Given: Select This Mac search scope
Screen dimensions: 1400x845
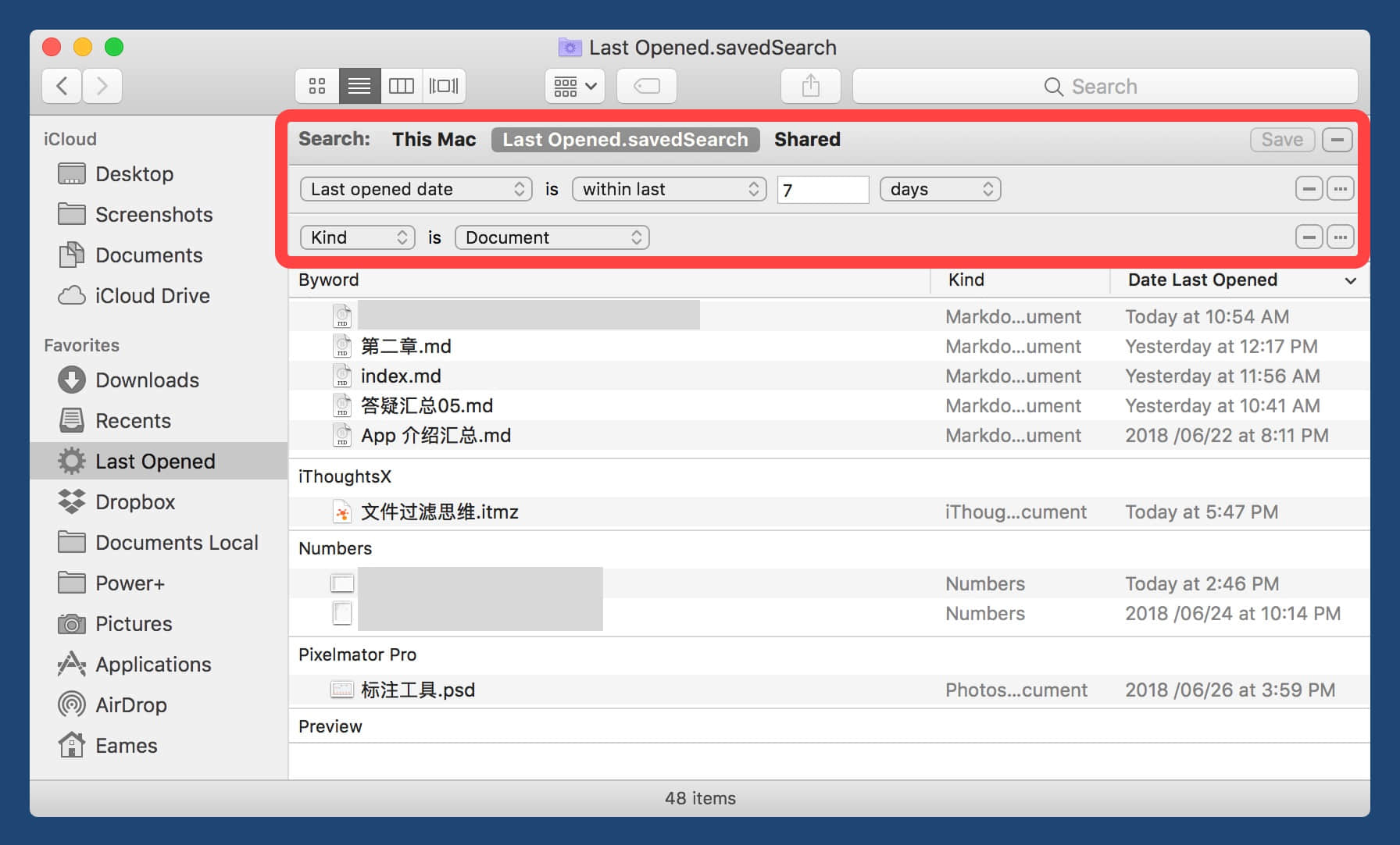Looking at the screenshot, I should coord(434,140).
